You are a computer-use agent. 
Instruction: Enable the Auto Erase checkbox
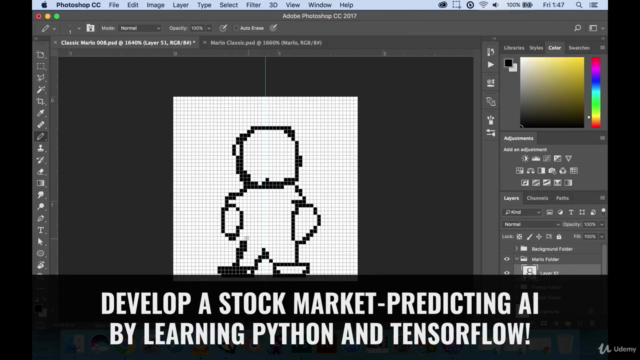(236, 28)
